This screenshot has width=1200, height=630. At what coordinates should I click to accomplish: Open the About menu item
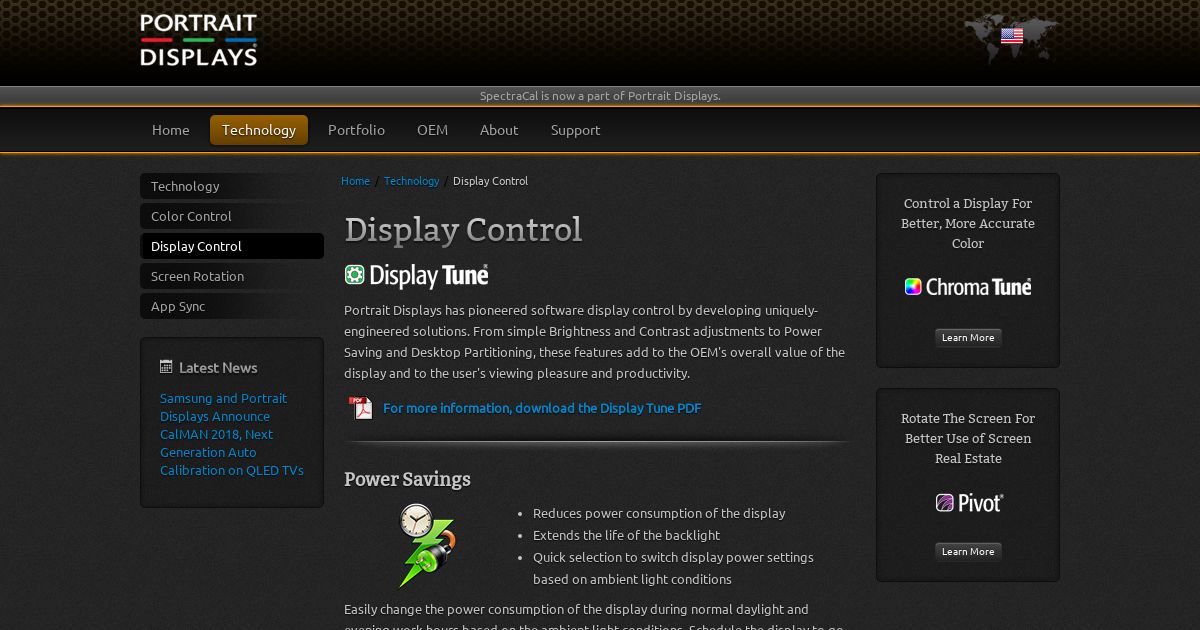tap(499, 130)
